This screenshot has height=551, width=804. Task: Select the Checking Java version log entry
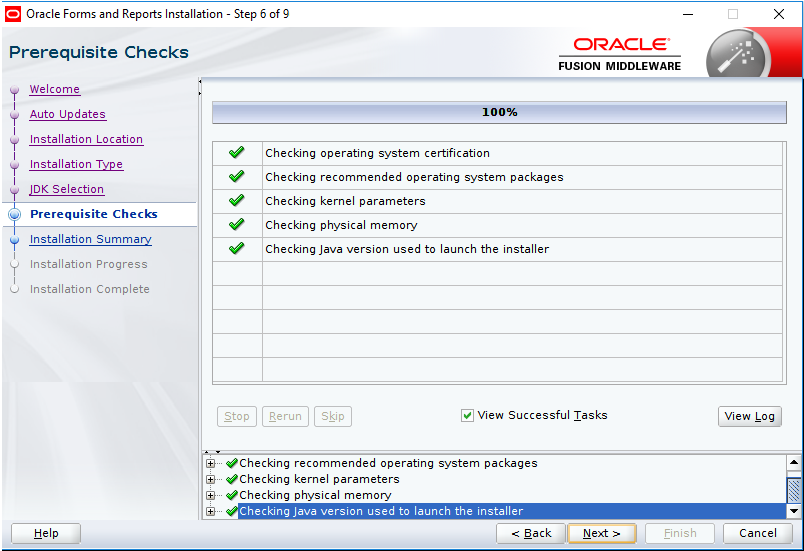pos(380,512)
